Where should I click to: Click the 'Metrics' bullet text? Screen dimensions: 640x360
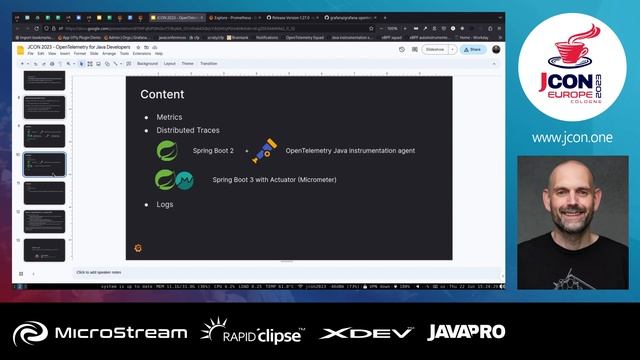pyautogui.click(x=169, y=117)
